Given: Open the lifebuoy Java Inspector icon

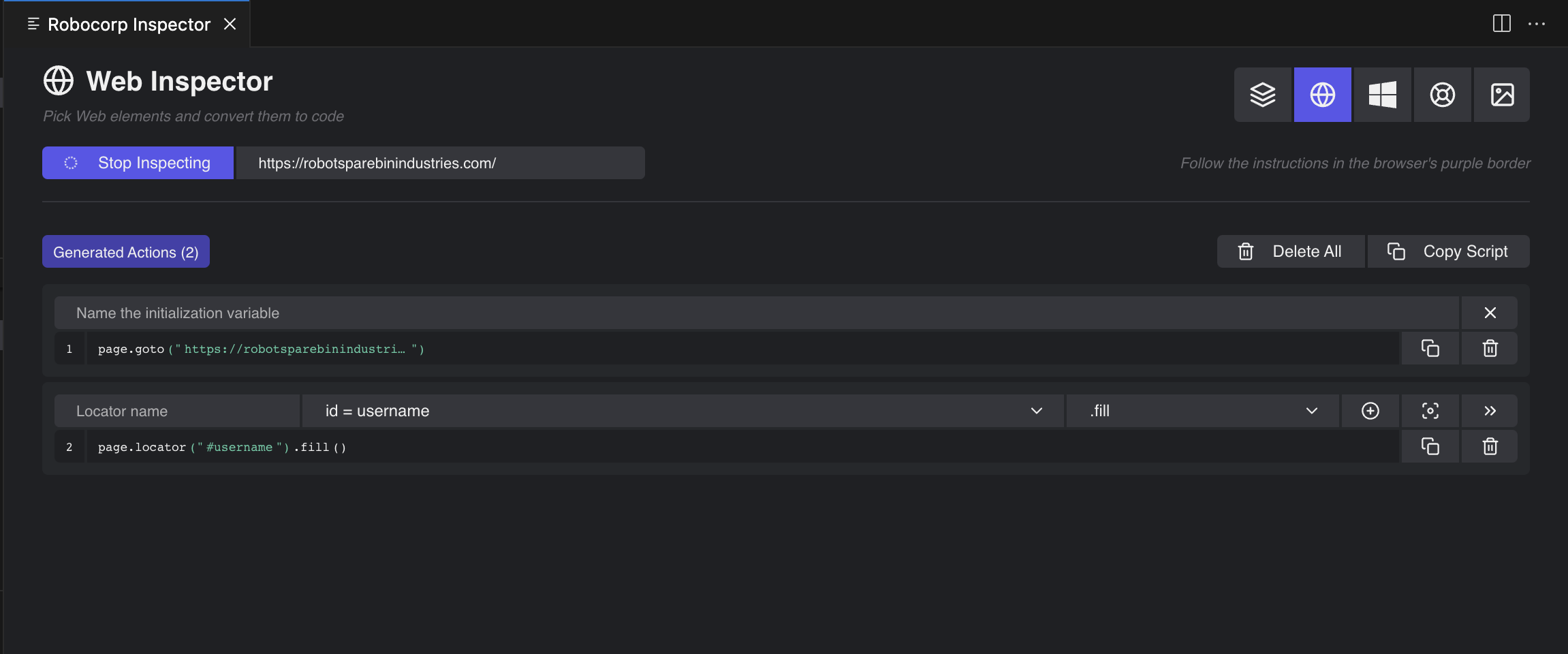Looking at the screenshot, I should (x=1442, y=95).
